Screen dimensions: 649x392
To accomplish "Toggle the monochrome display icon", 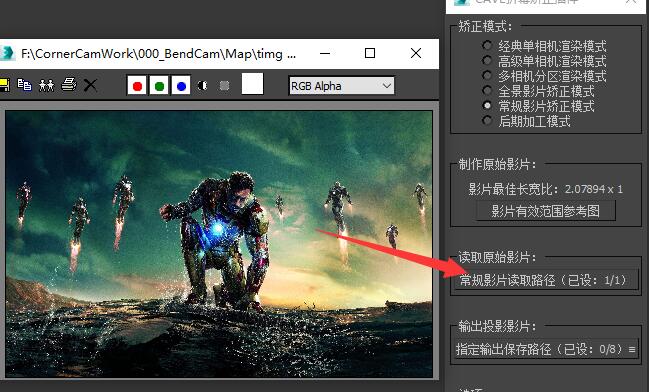I will pyautogui.click(x=224, y=86).
